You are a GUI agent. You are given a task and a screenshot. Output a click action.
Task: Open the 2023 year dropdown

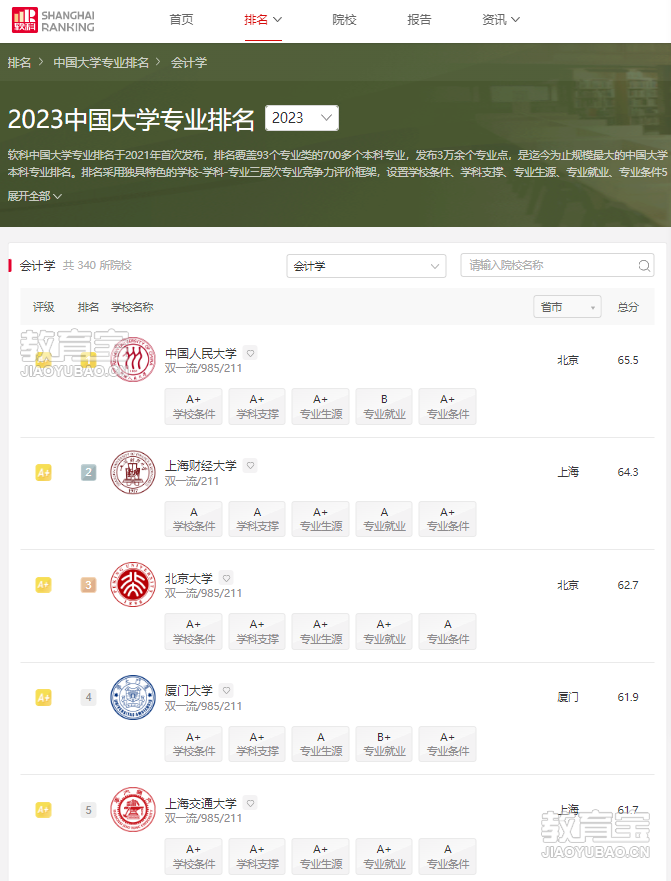(302, 118)
